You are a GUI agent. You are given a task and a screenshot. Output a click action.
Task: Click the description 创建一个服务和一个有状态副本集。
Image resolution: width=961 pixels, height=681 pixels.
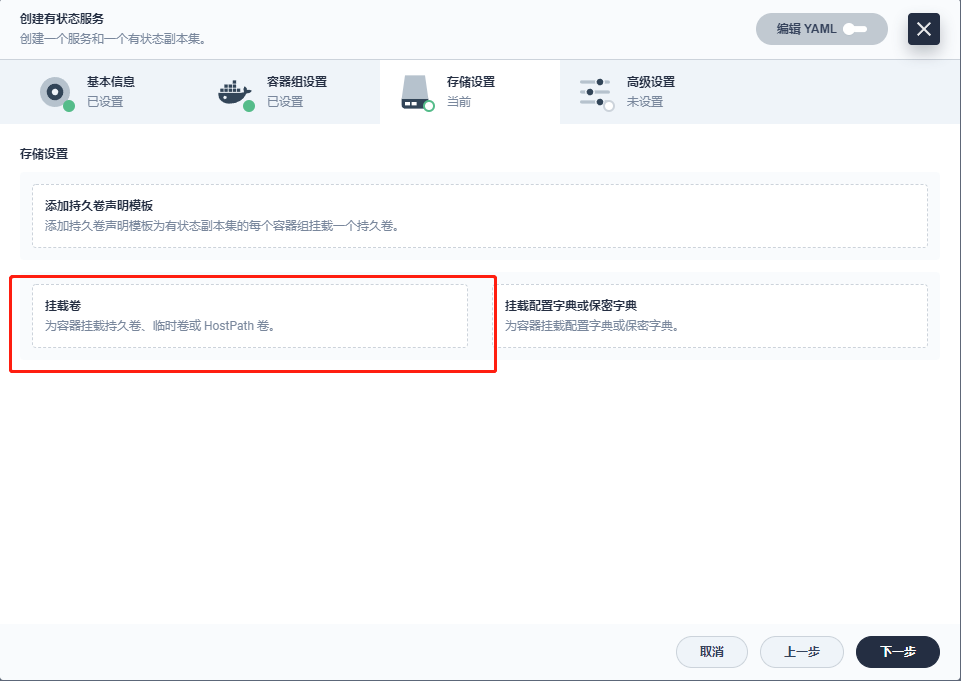[x=115, y=39]
